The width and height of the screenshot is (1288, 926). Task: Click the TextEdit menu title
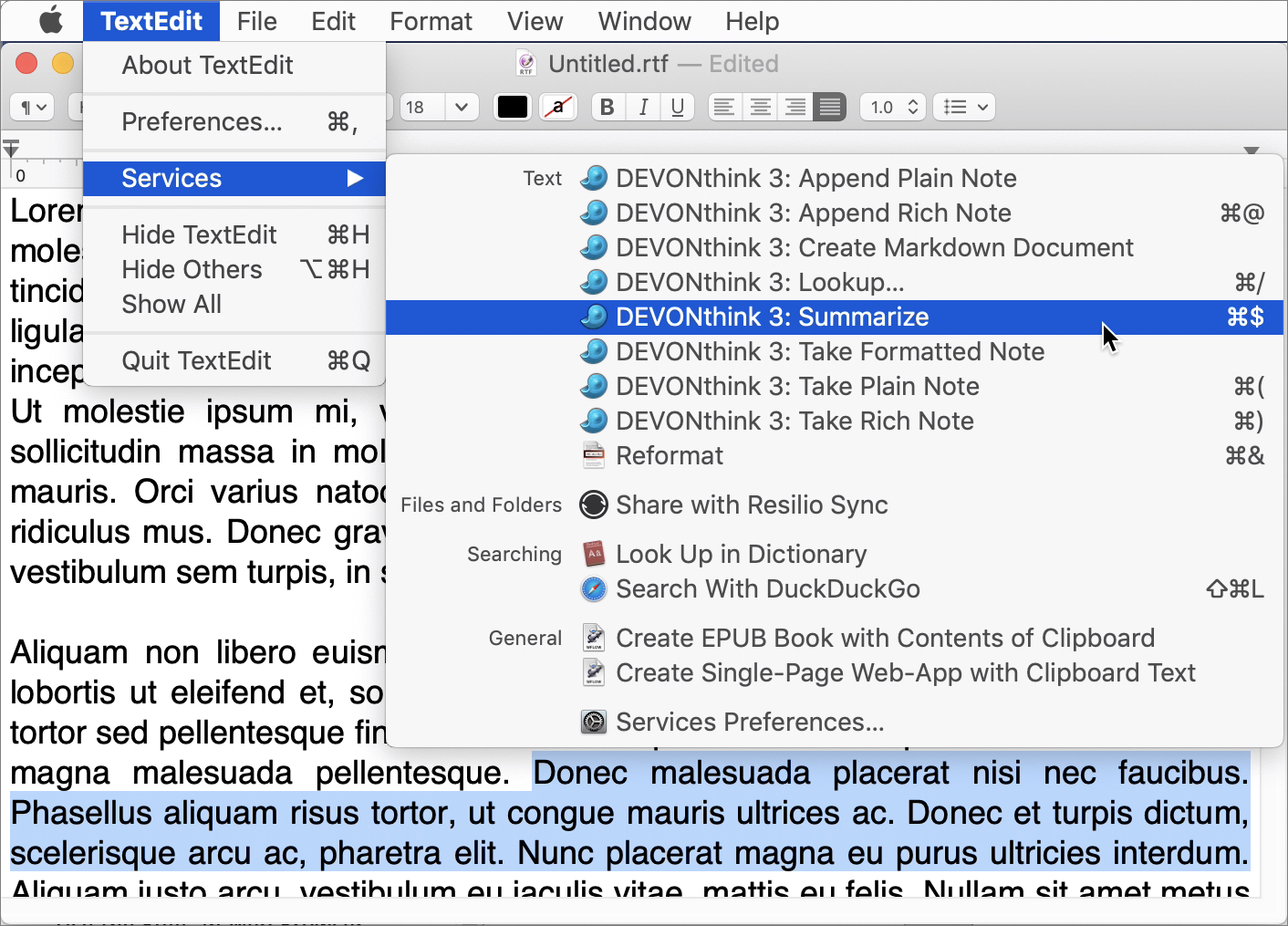[151, 21]
